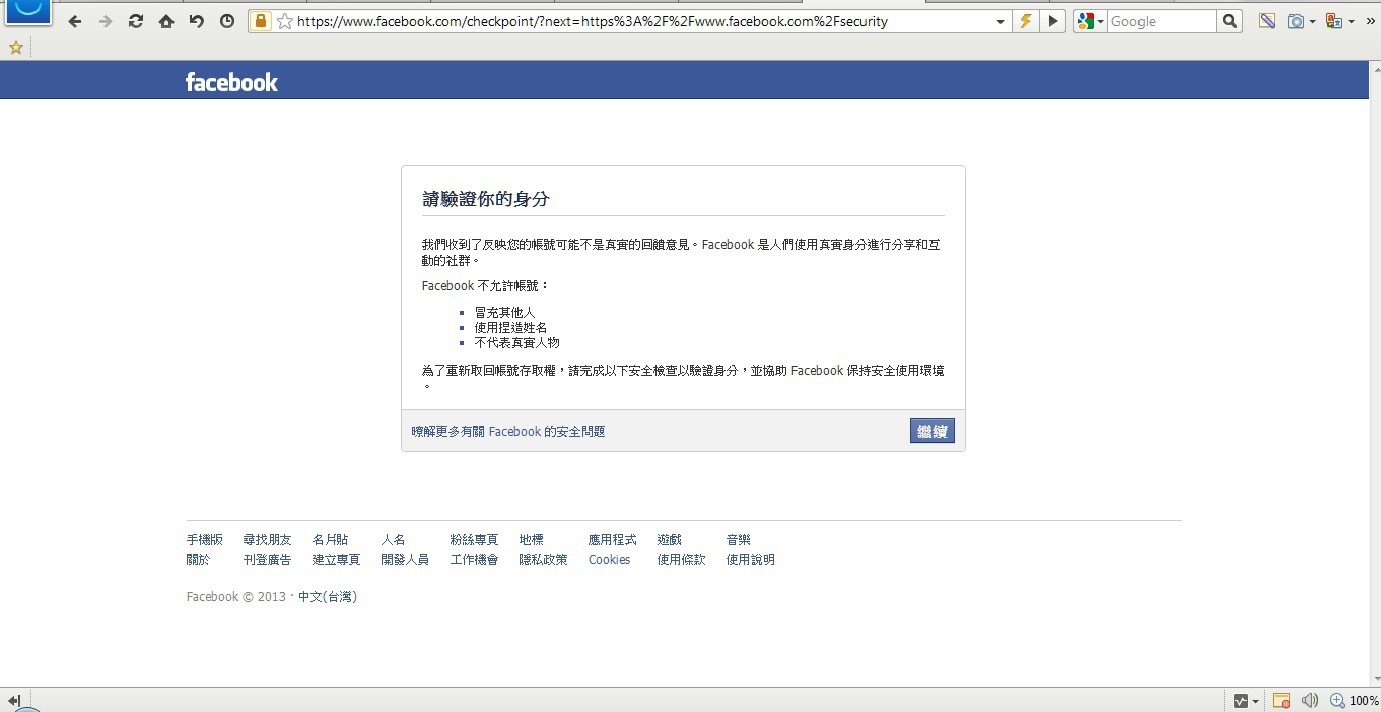Click the camera screenshot tool icon
Viewport: 1381px width, 712px height.
[1296, 21]
